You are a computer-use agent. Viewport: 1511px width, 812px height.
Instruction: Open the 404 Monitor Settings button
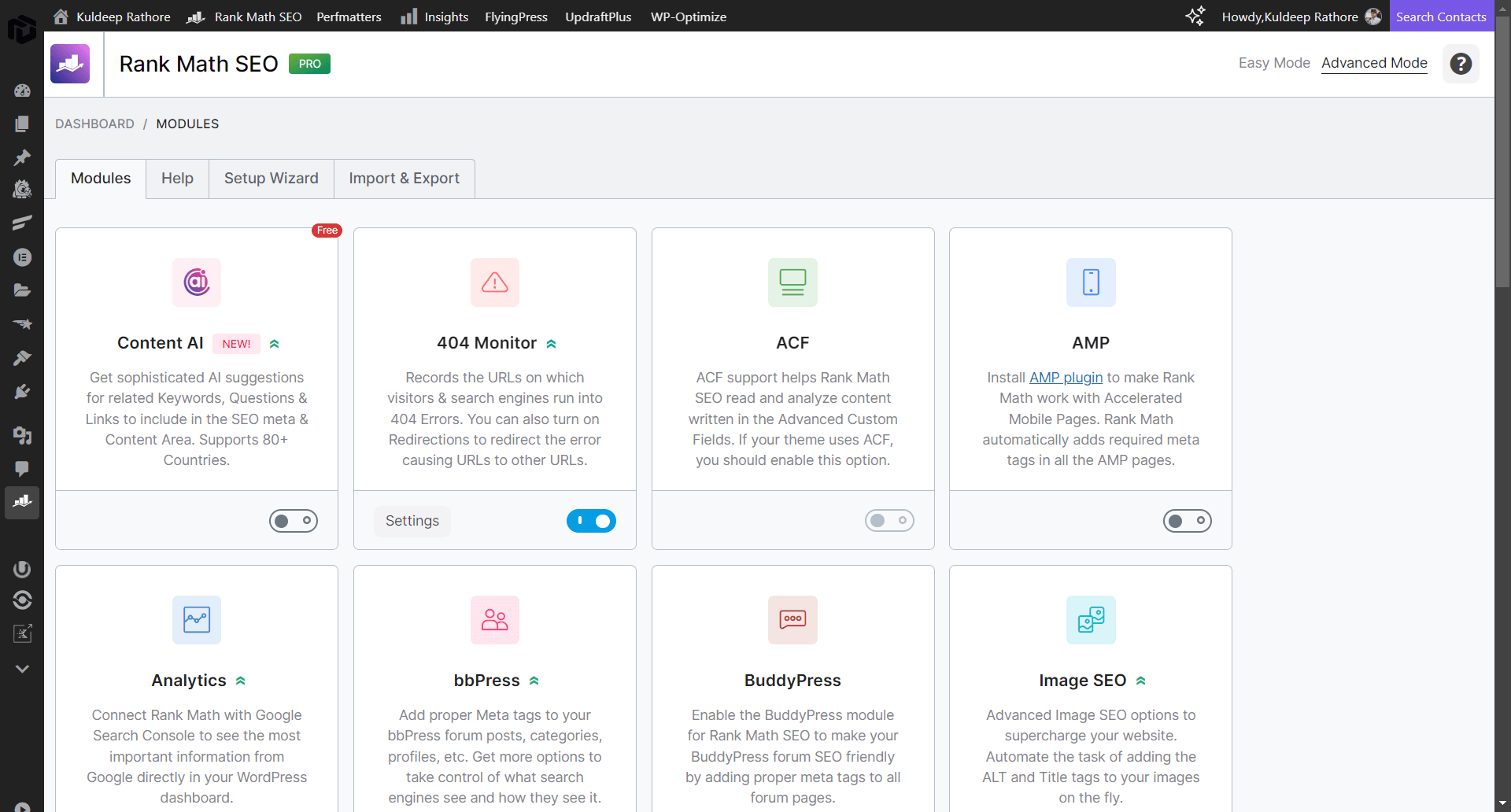point(412,521)
